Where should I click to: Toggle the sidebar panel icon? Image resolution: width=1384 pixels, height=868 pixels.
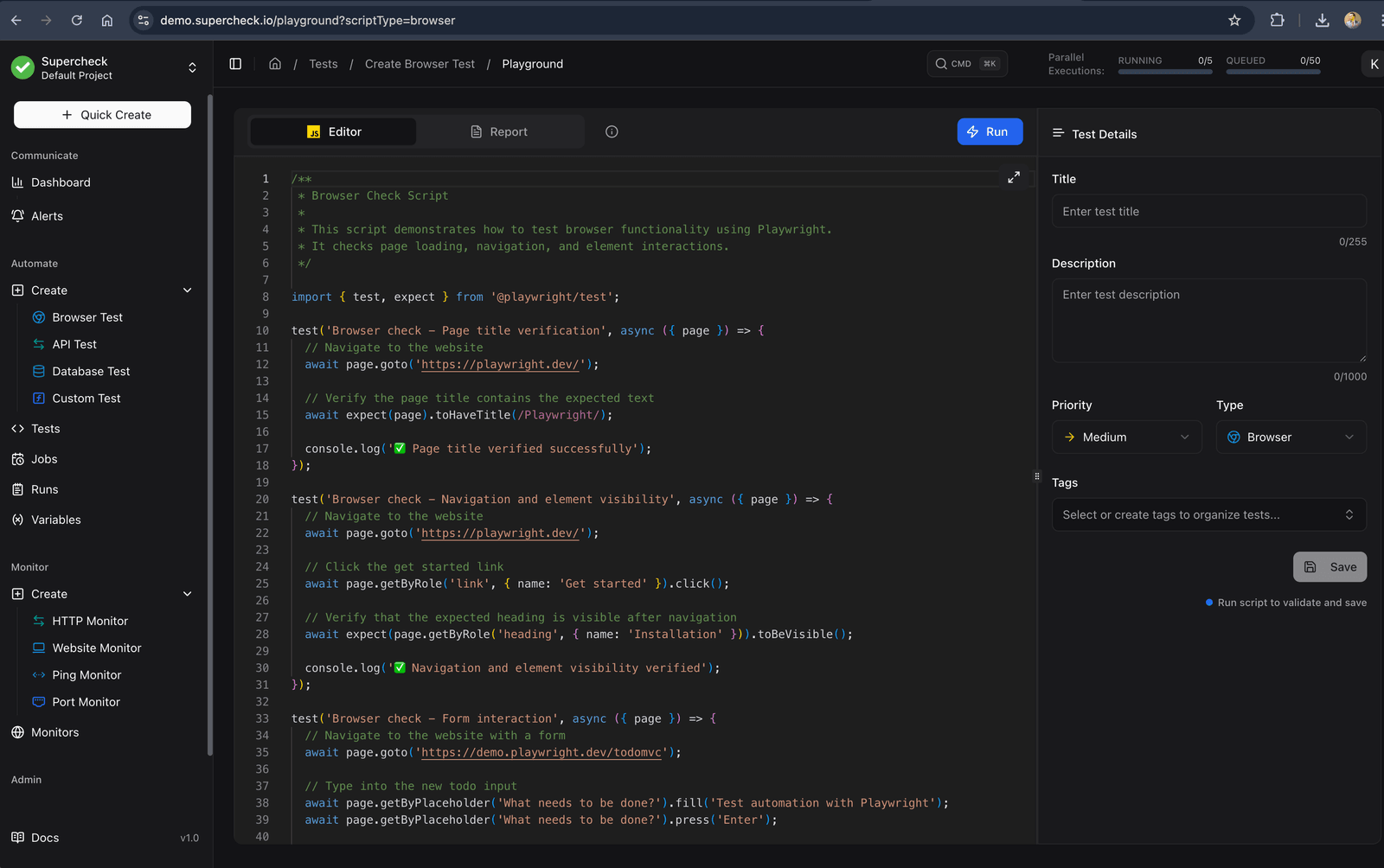[235, 64]
